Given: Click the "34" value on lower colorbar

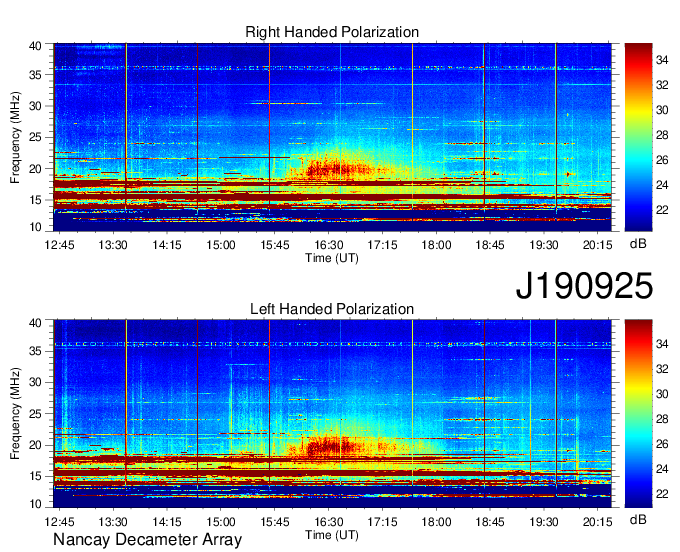Looking at the screenshot, I should tap(662, 344).
